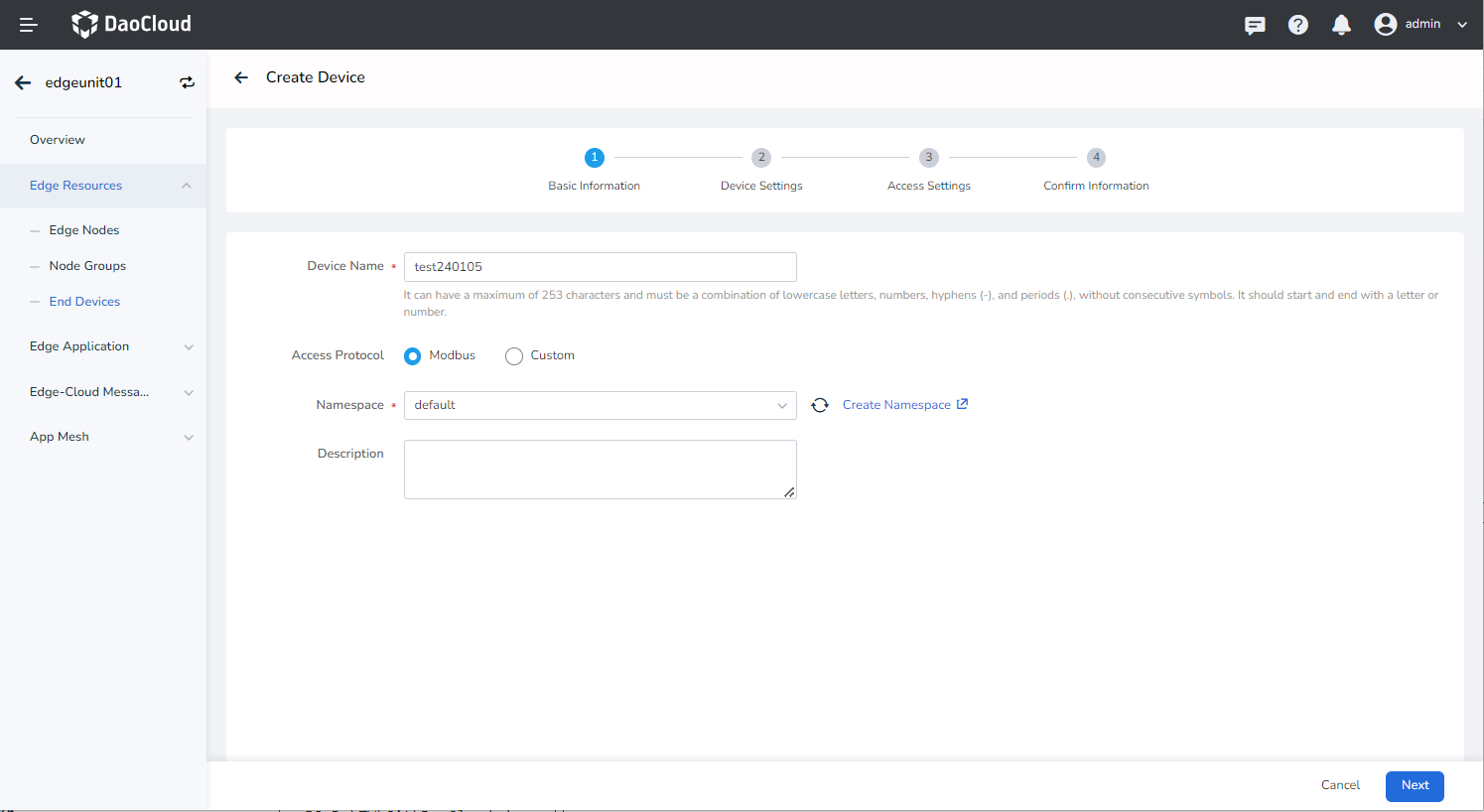
Task: Open the messages chat icon
Action: click(1255, 25)
